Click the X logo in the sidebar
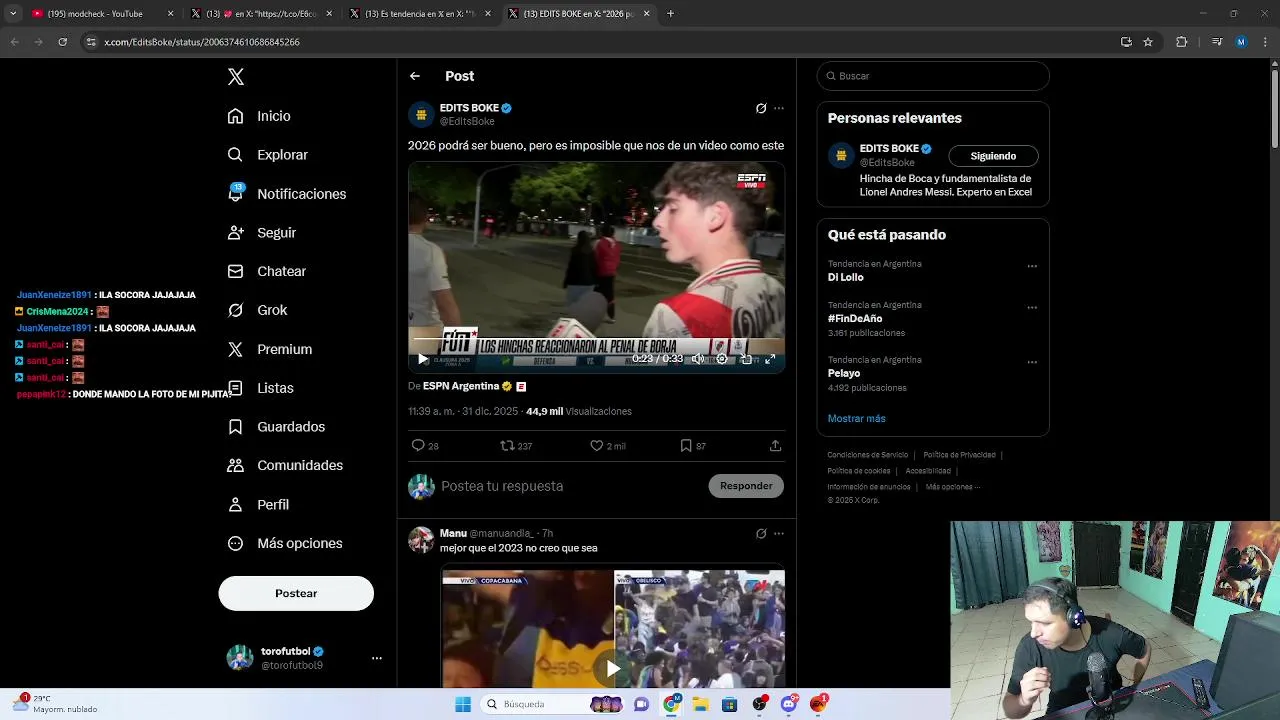Image resolution: width=1280 pixels, height=720 pixels. pyautogui.click(x=236, y=77)
